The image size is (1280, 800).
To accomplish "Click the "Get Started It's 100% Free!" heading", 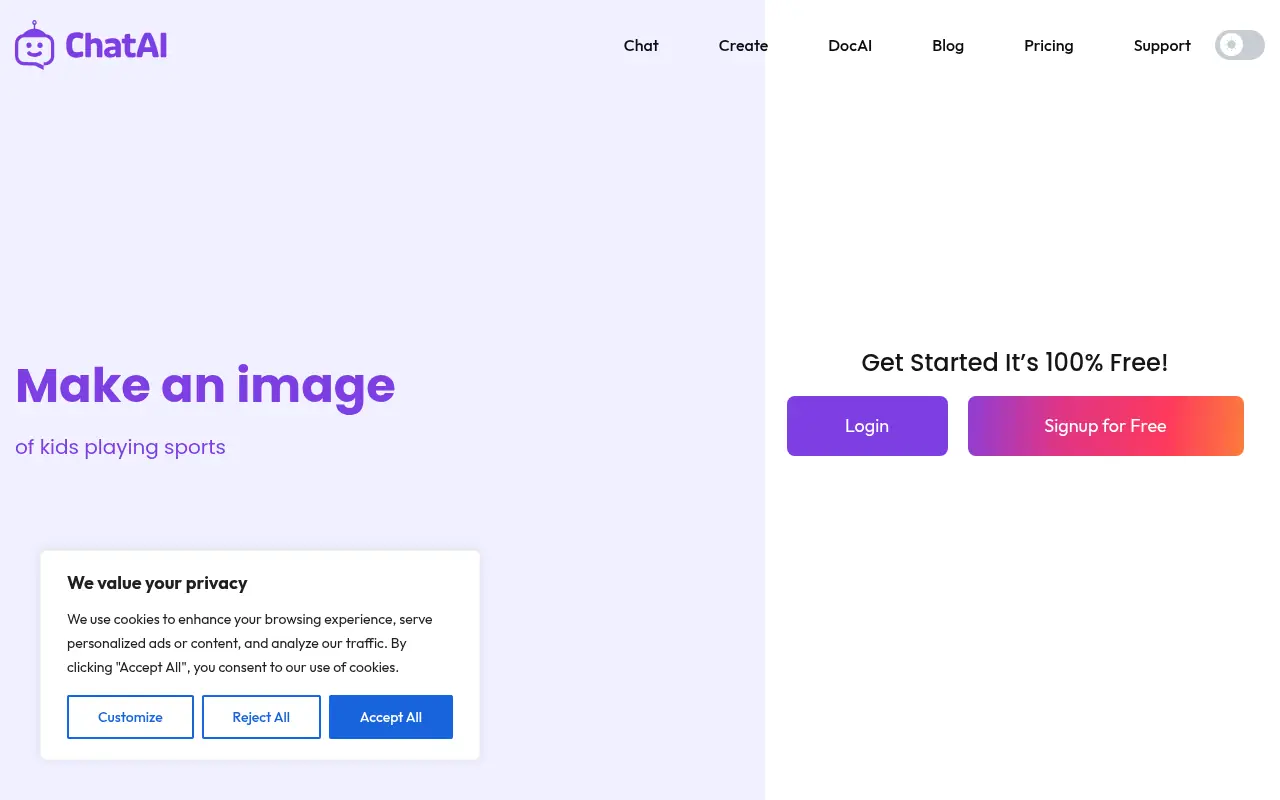I will (1014, 363).
